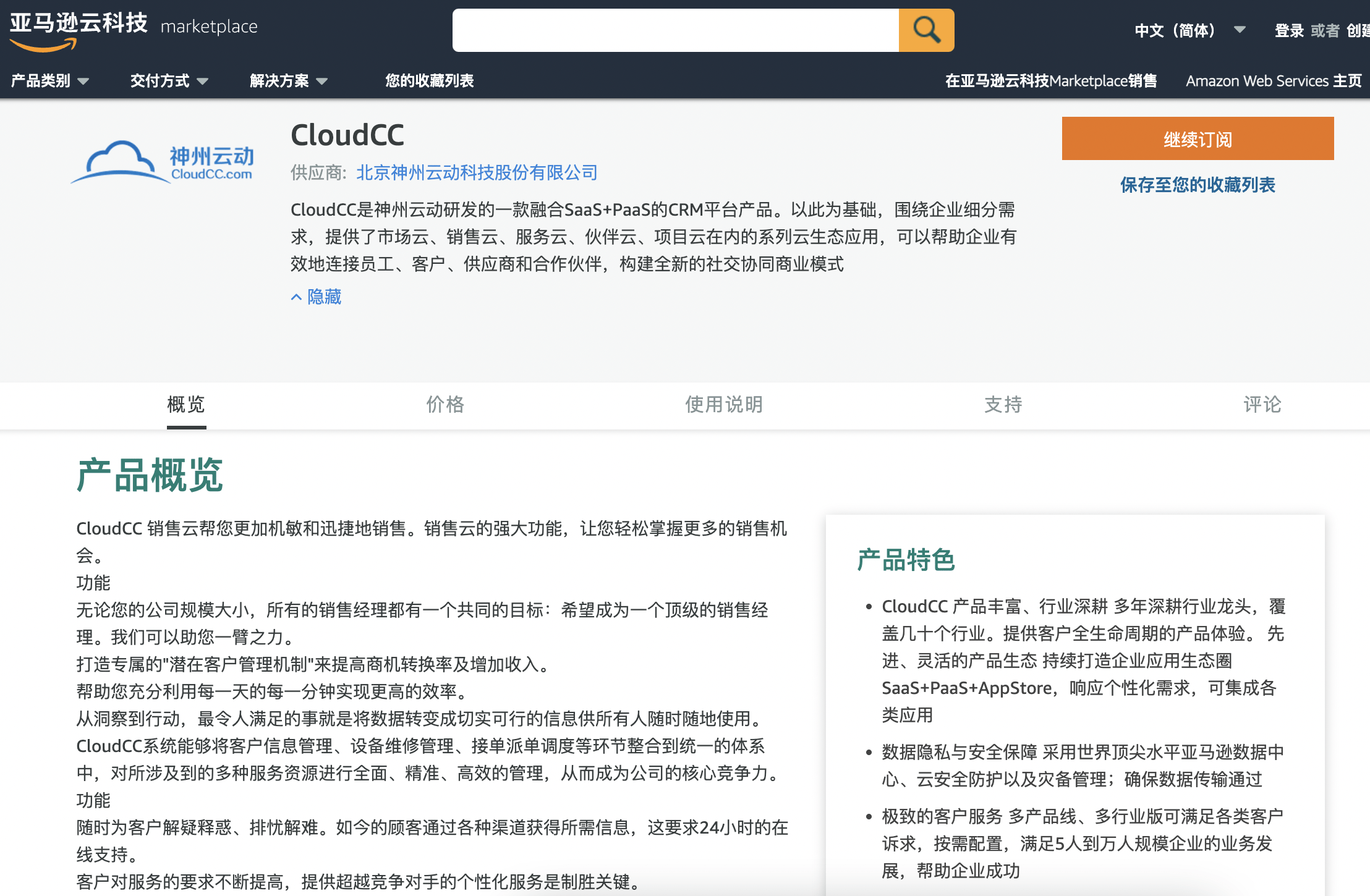Click inside the search input field
This screenshot has width=1370, height=896.
pos(674,29)
